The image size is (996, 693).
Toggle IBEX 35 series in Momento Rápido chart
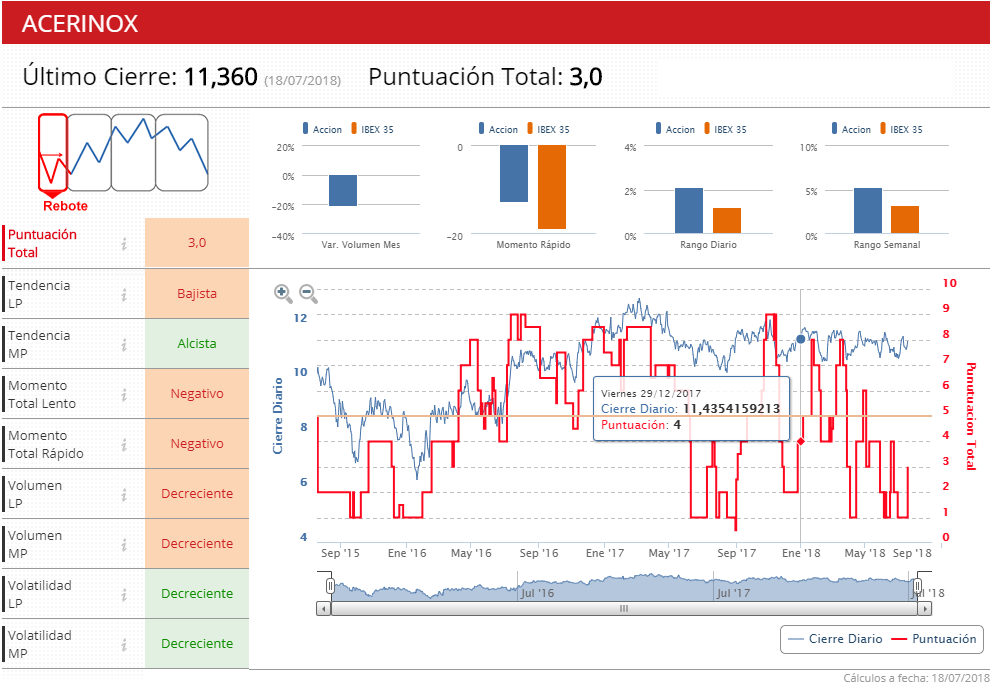(x=548, y=129)
